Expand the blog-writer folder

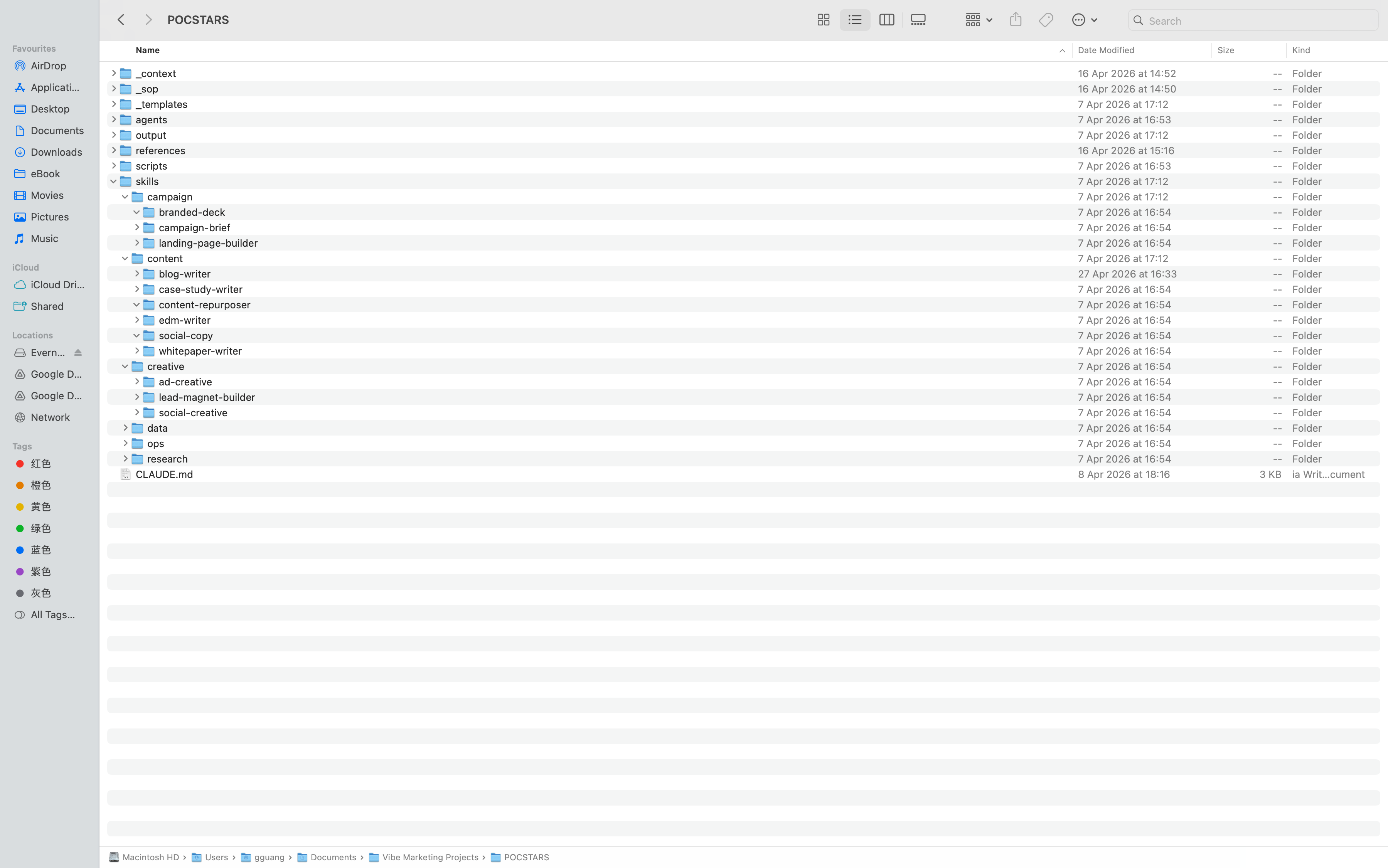pyautogui.click(x=136, y=274)
